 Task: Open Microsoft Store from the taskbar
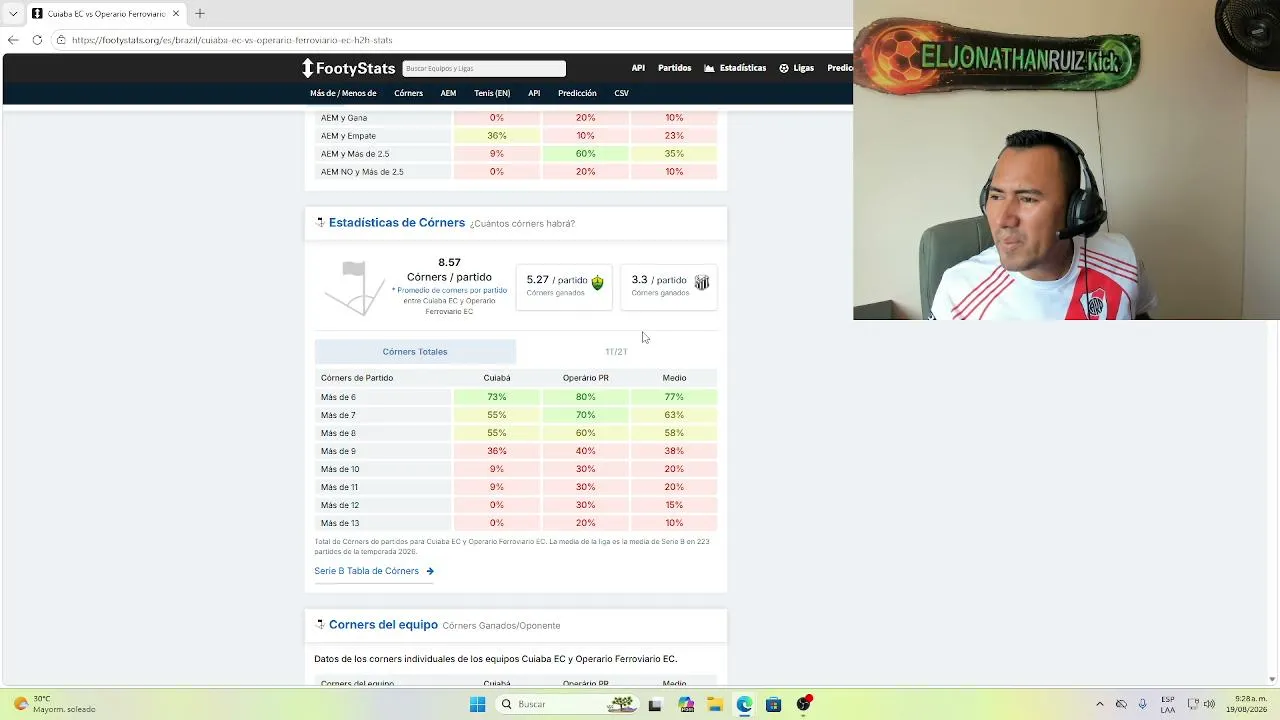(773, 704)
